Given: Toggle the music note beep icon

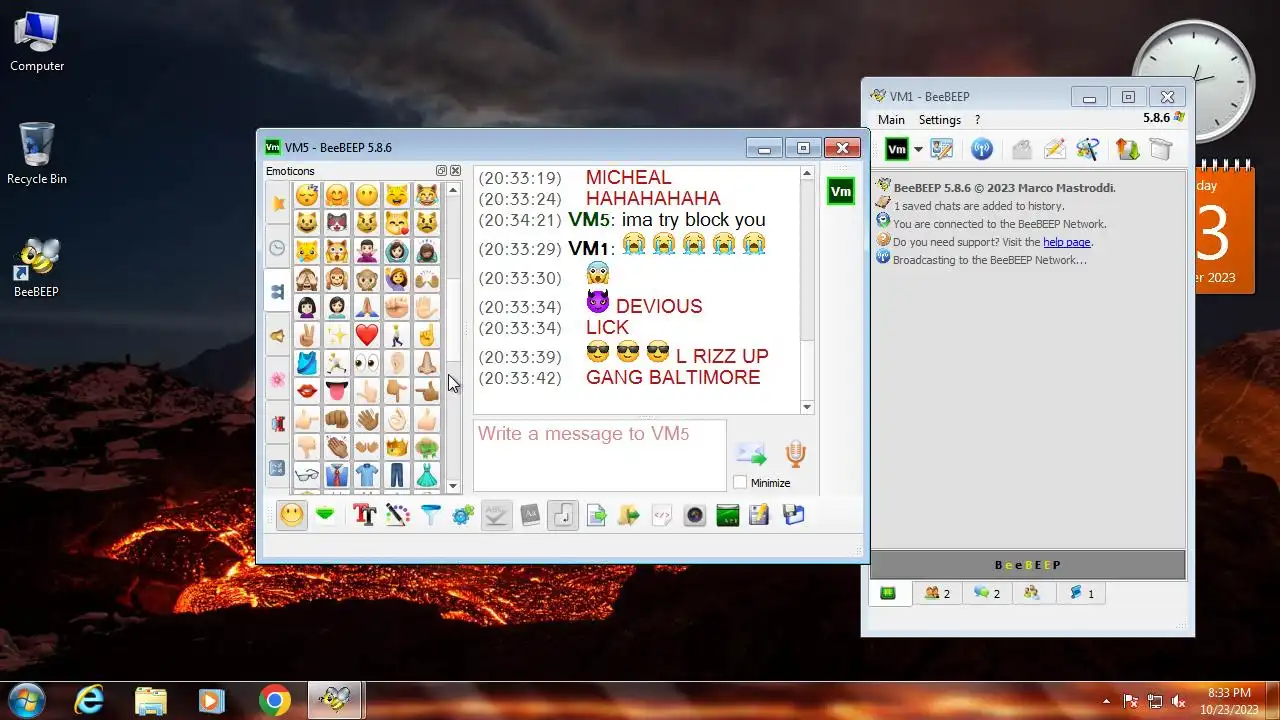Looking at the screenshot, I should tap(563, 515).
